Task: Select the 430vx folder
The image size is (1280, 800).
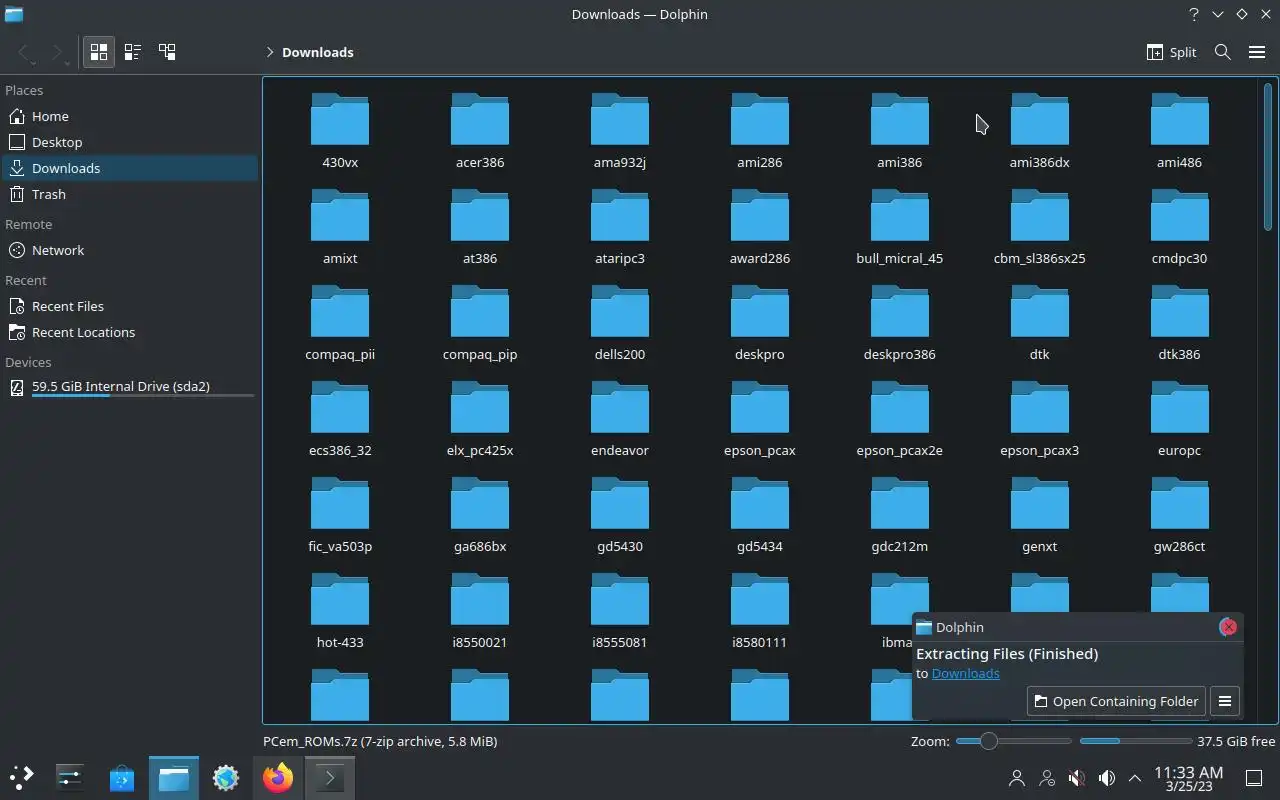Action: (340, 131)
